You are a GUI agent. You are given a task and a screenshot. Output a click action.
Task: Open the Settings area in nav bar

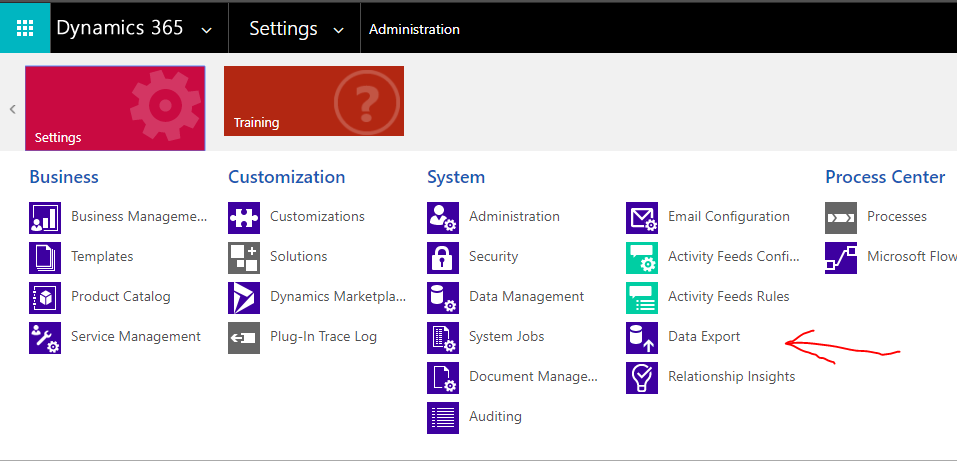pyautogui.click(x=283, y=29)
